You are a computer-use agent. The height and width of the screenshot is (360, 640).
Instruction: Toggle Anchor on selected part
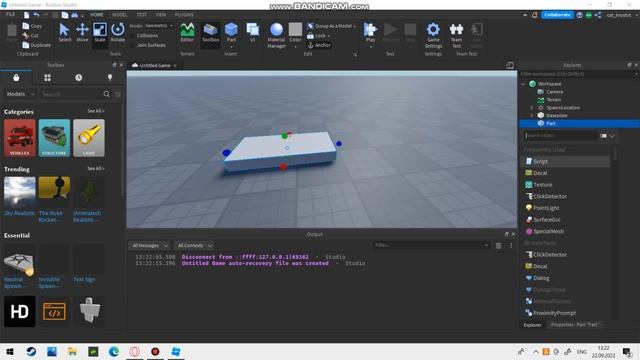[x=319, y=45]
